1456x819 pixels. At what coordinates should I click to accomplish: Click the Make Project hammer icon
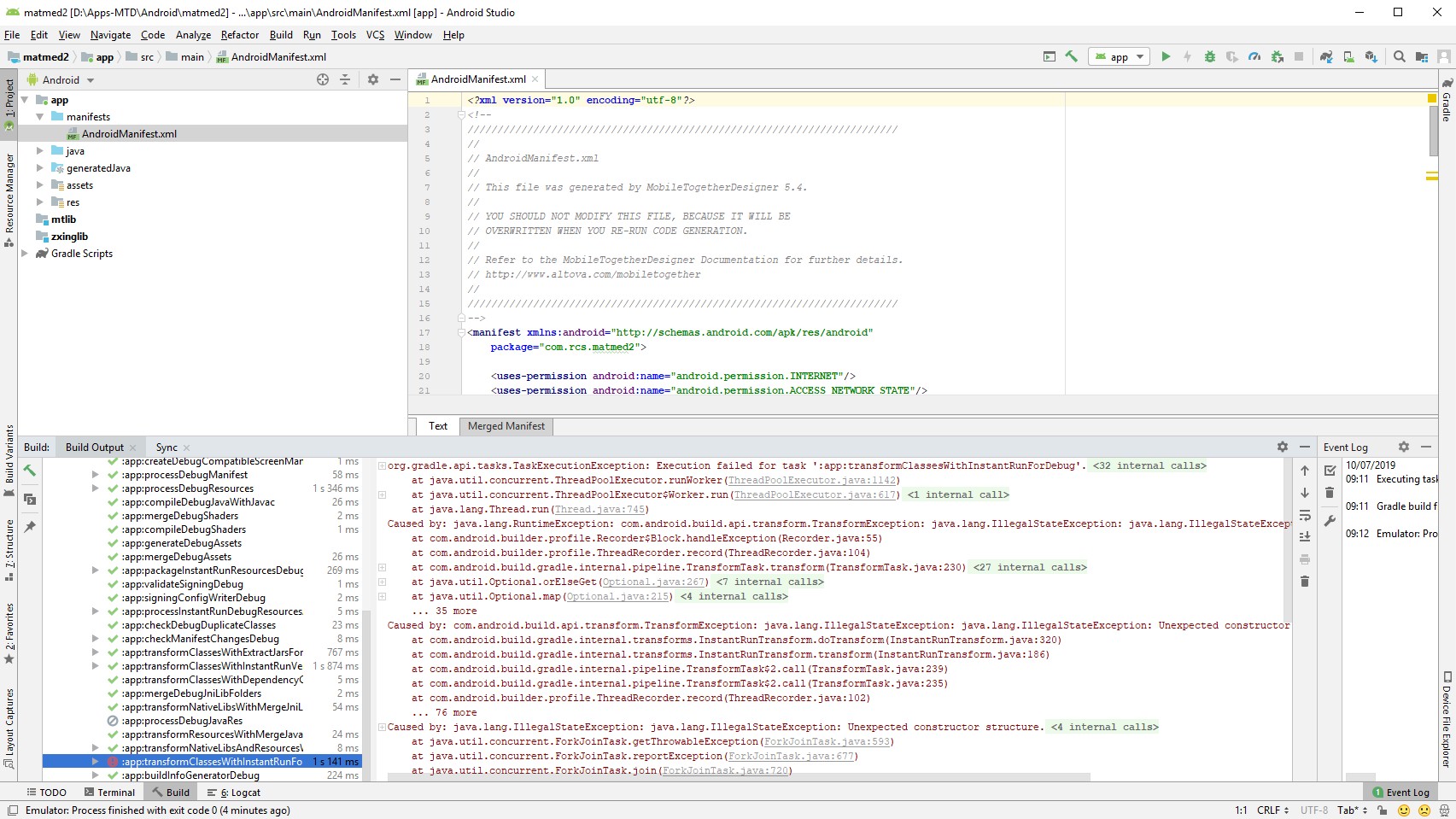pos(1071,56)
